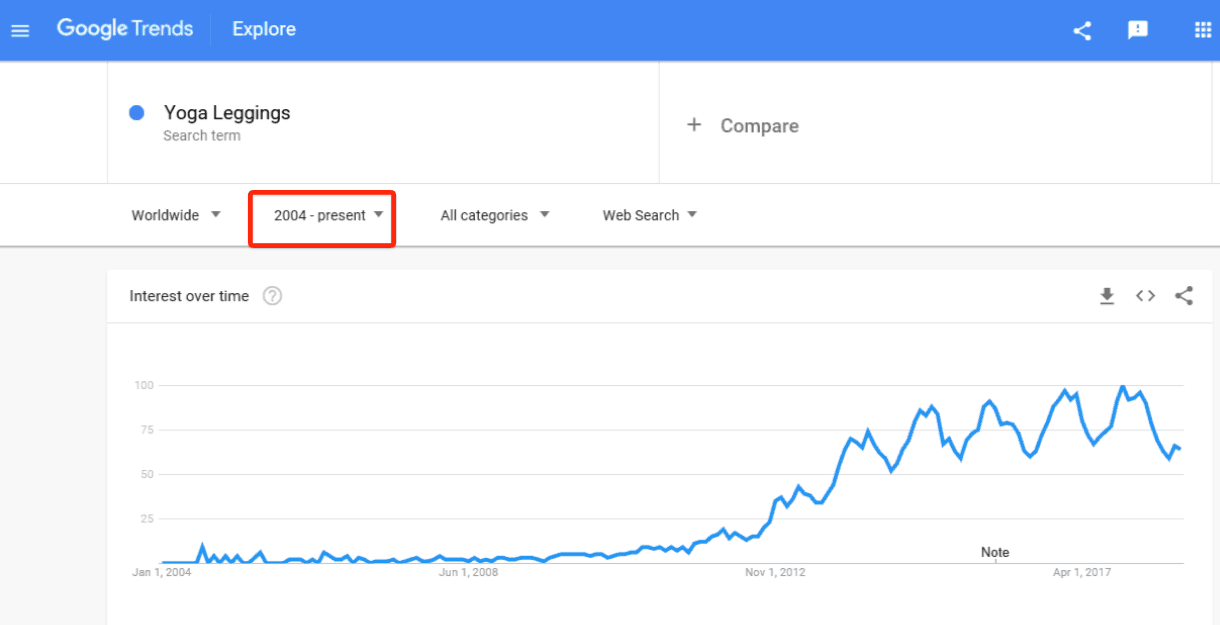Click the blue Yoga Leggings color dot
This screenshot has height=625, width=1220.
[x=137, y=113]
